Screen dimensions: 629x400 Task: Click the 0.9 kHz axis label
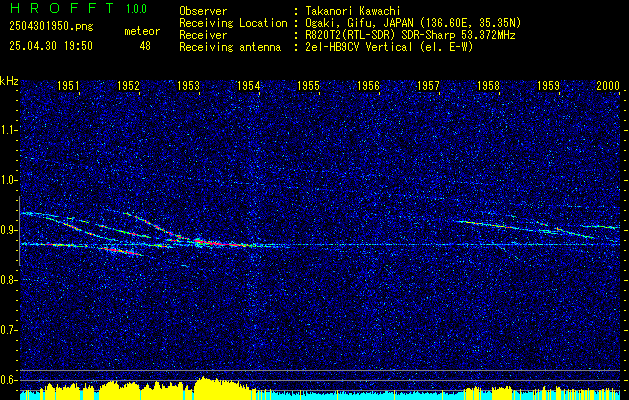pos(8,230)
